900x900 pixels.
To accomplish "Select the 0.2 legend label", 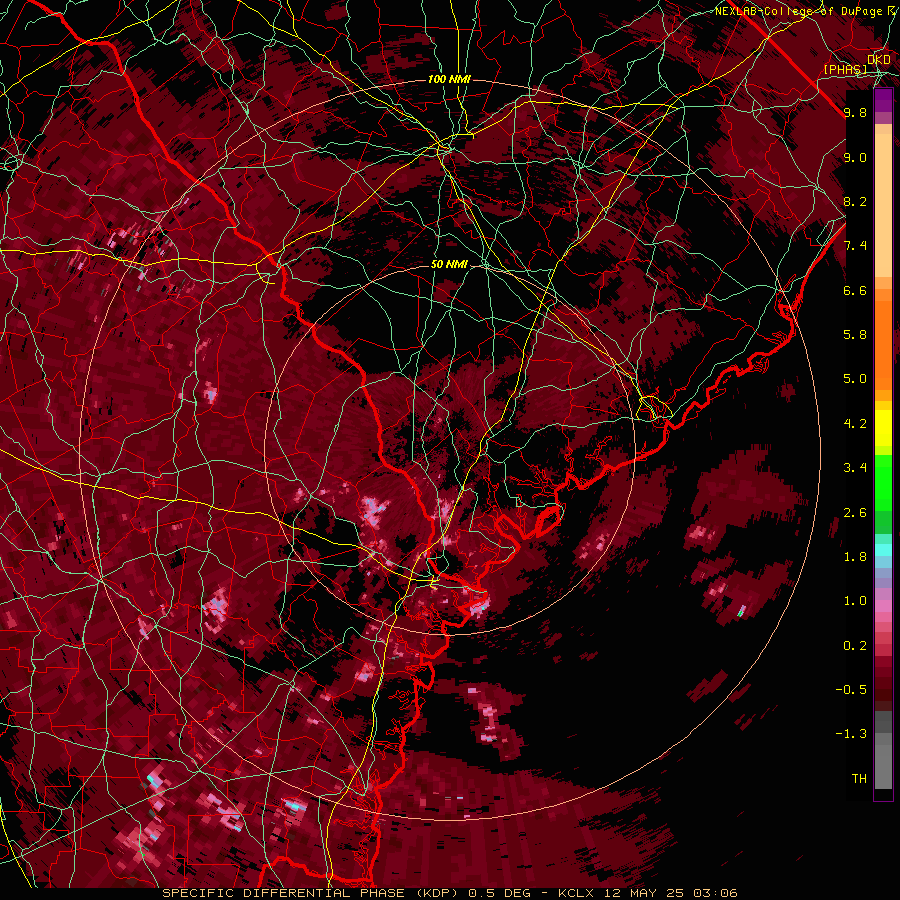I will pos(855,646).
